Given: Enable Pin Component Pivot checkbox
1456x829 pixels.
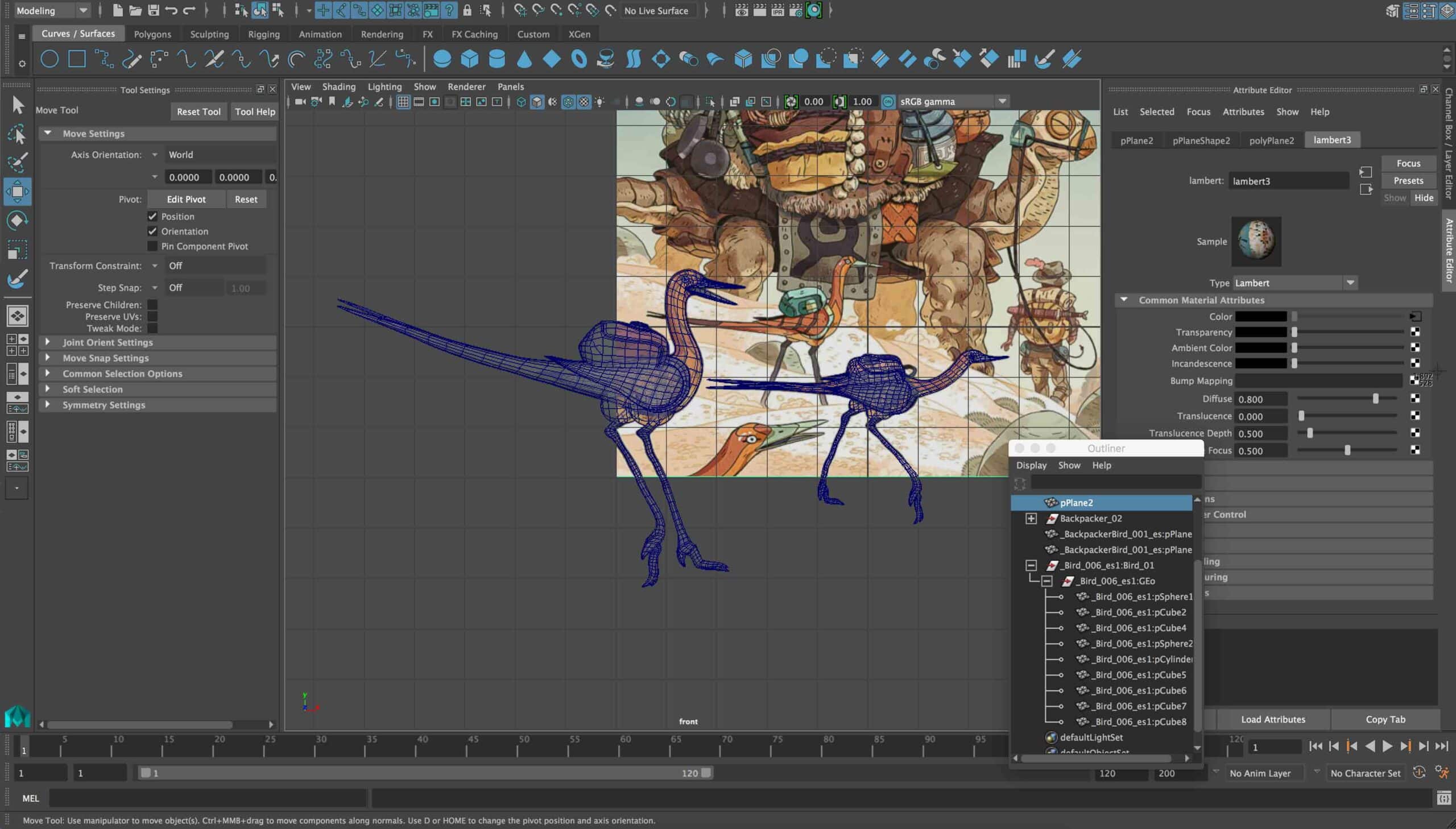Looking at the screenshot, I should tap(152, 246).
